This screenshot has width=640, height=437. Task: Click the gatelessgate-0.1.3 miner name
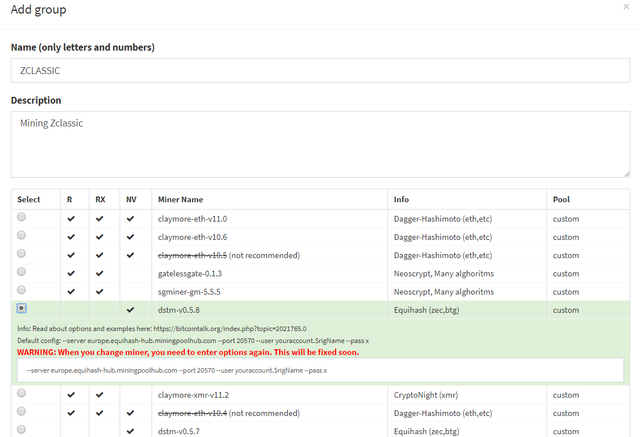[190, 273]
